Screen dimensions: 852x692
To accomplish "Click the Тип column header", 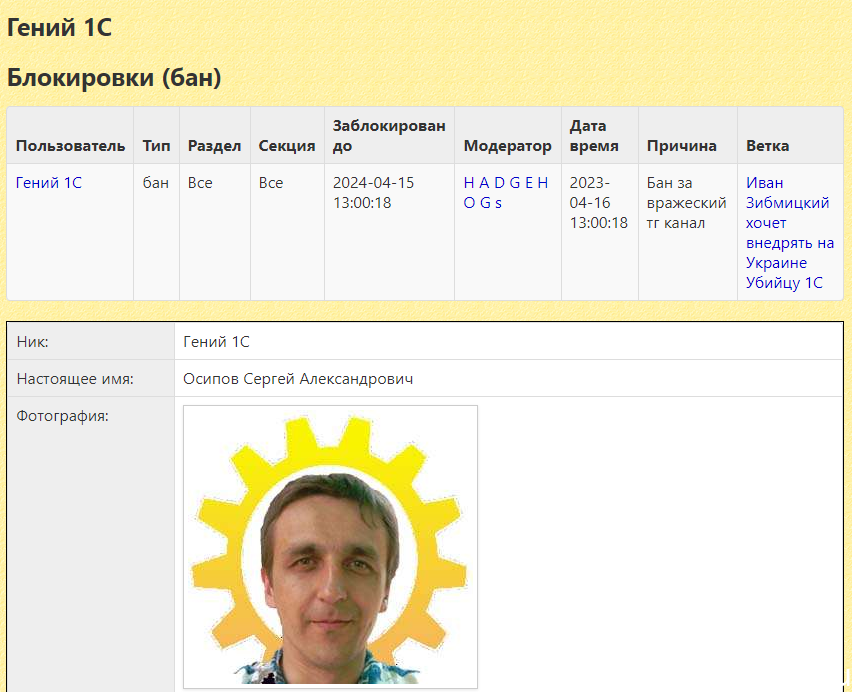I will (156, 146).
